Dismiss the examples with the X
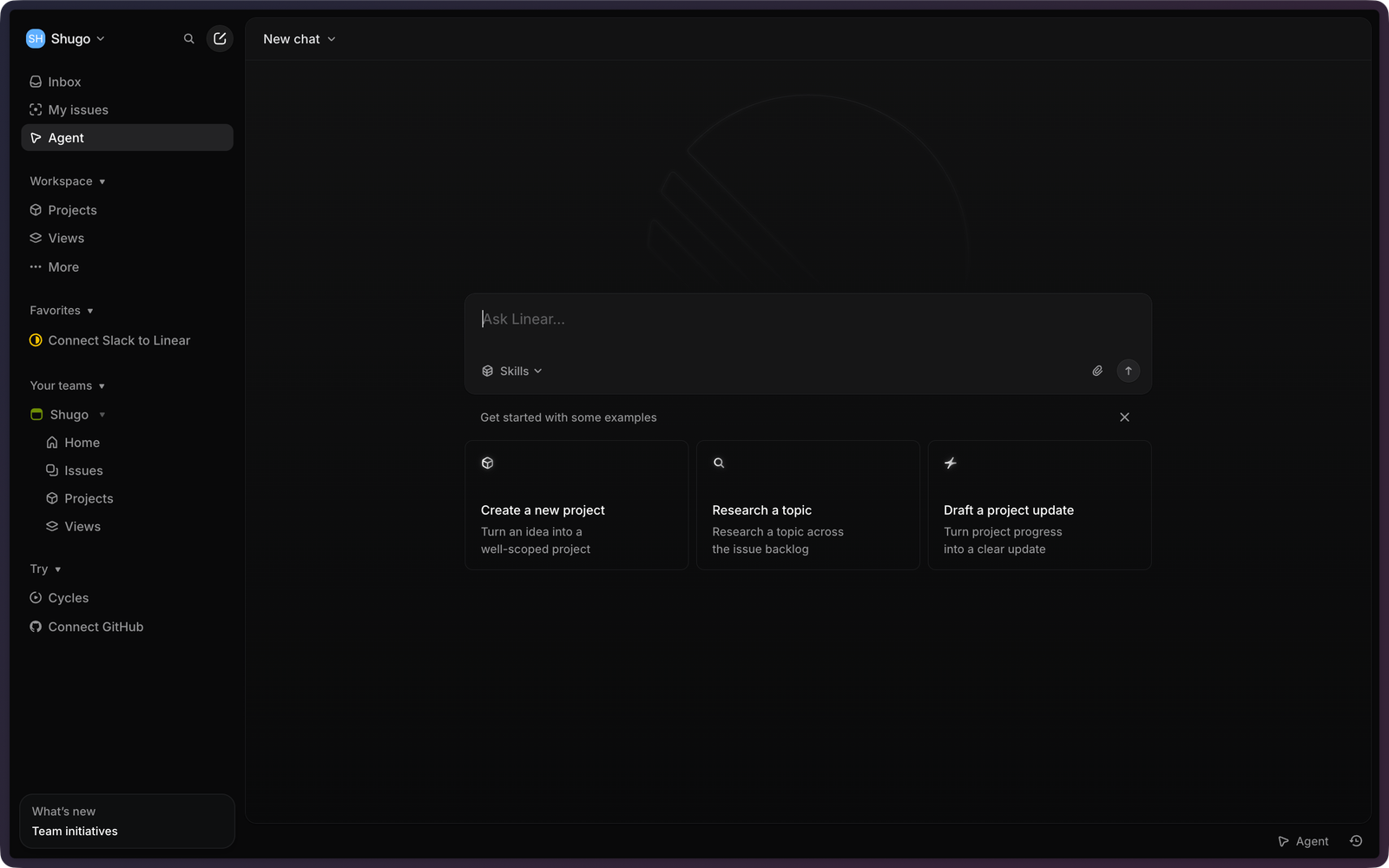Image resolution: width=1389 pixels, height=868 pixels. tap(1124, 418)
